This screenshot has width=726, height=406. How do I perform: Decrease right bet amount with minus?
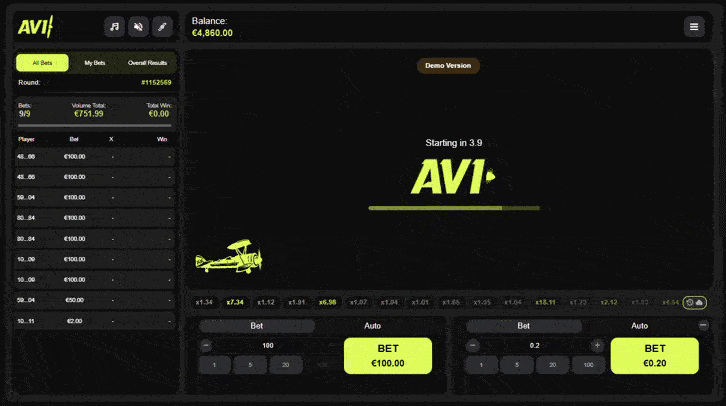click(x=473, y=345)
